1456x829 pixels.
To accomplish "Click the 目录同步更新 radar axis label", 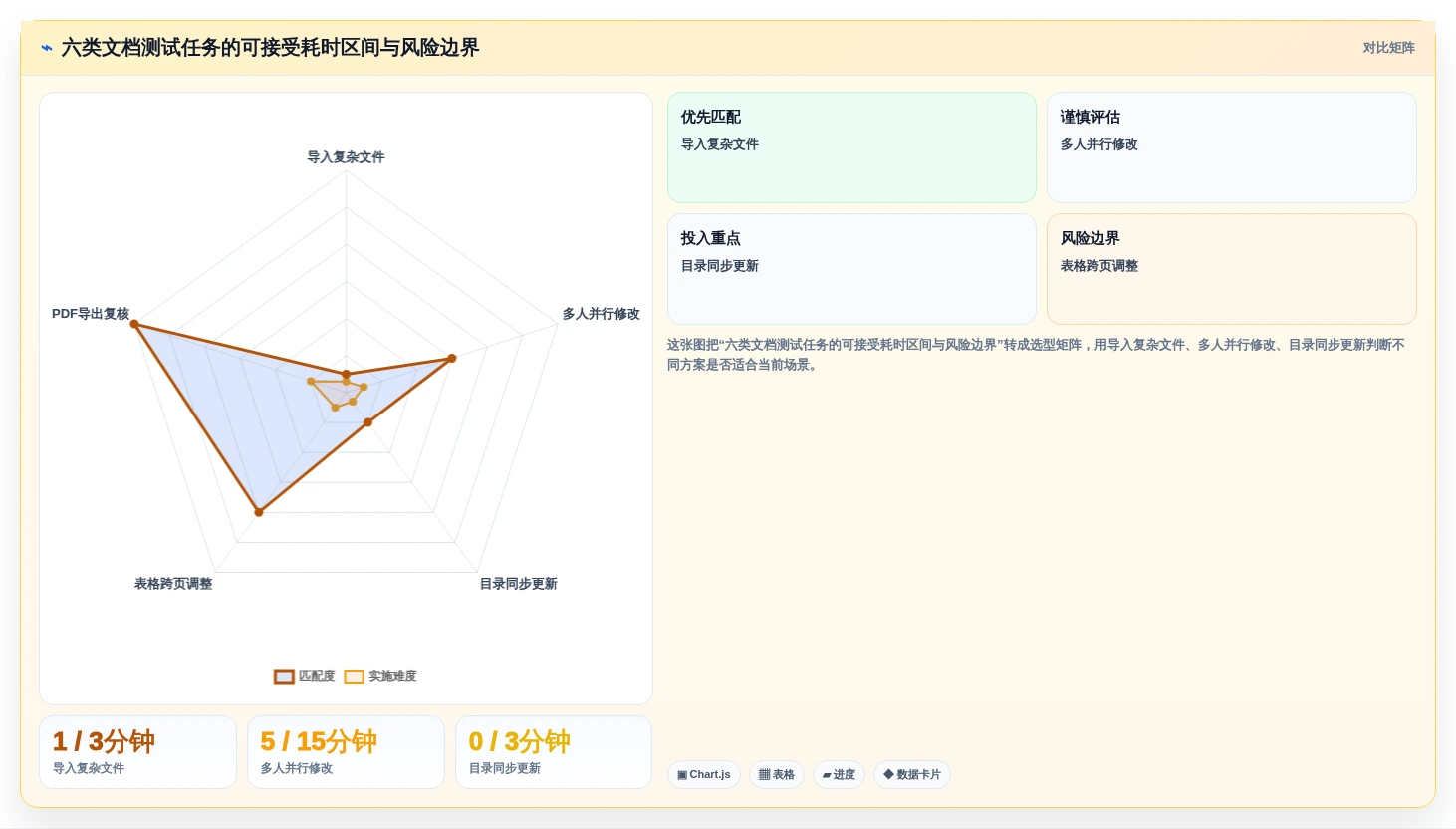I will [x=518, y=584].
